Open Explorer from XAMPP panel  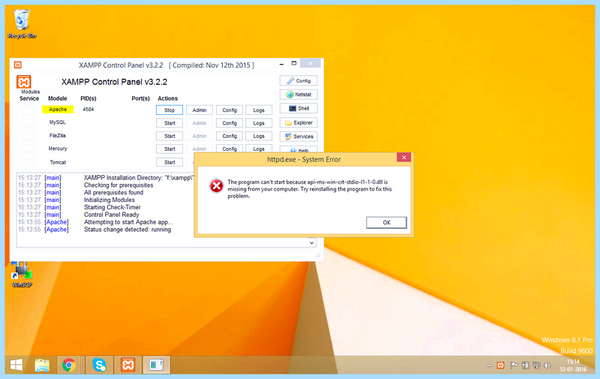(x=298, y=123)
